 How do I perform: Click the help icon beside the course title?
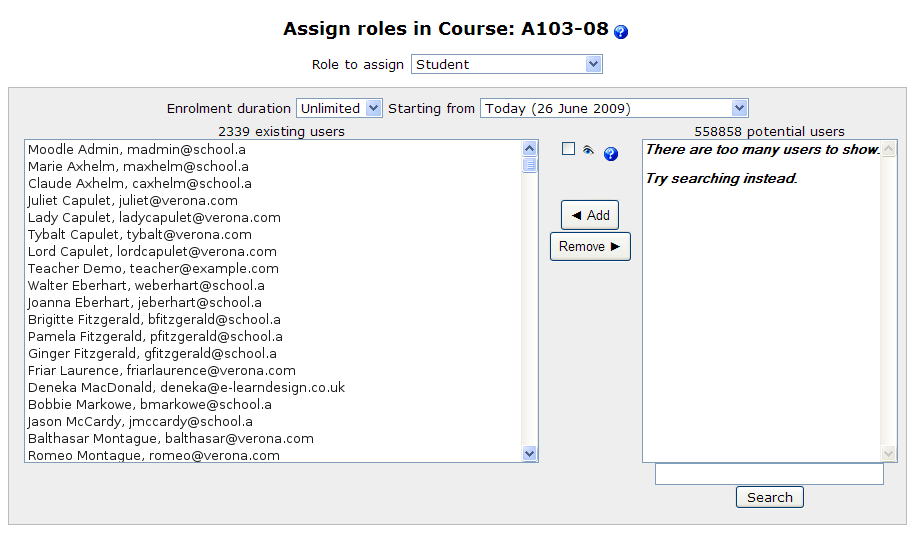click(621, 32)
